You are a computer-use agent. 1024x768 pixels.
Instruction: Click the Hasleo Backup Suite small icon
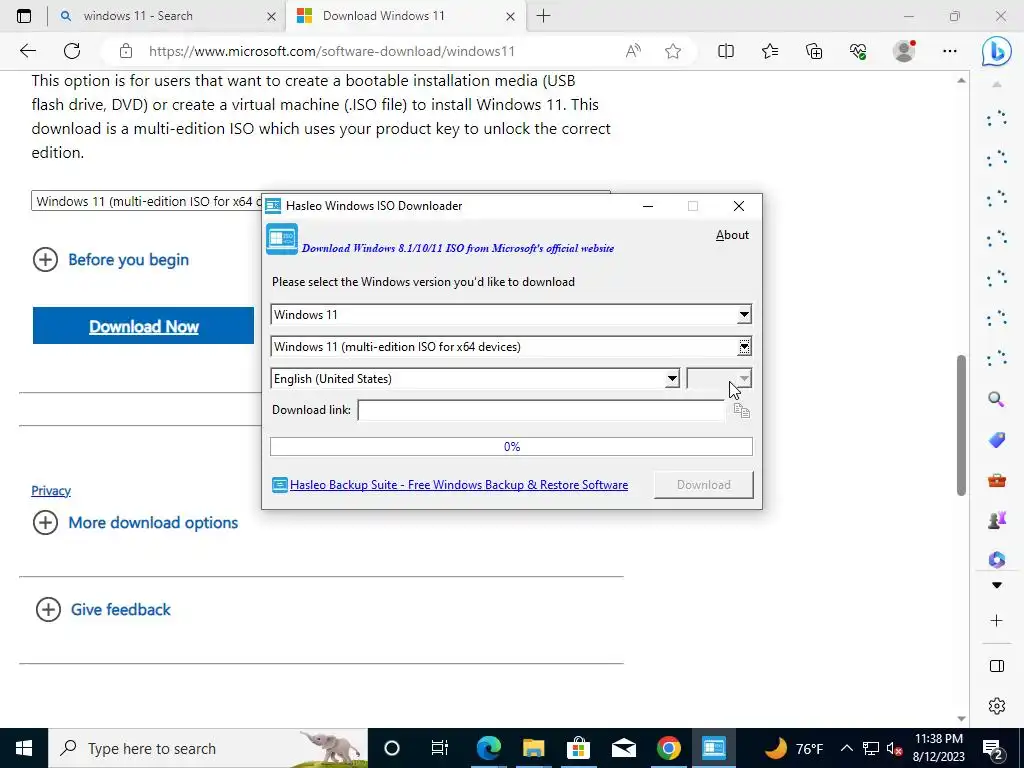[280, 485]
